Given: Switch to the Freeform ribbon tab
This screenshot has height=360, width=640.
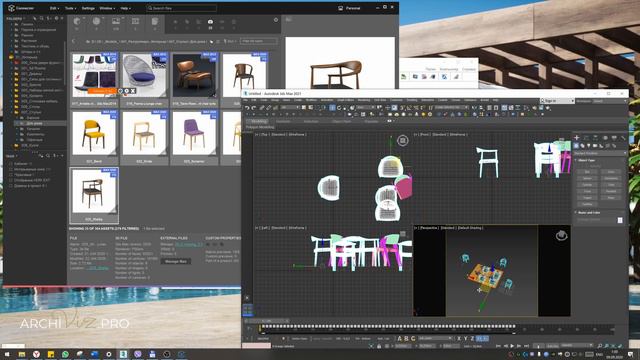Looking at the screenshot, I should coord(283,121).
